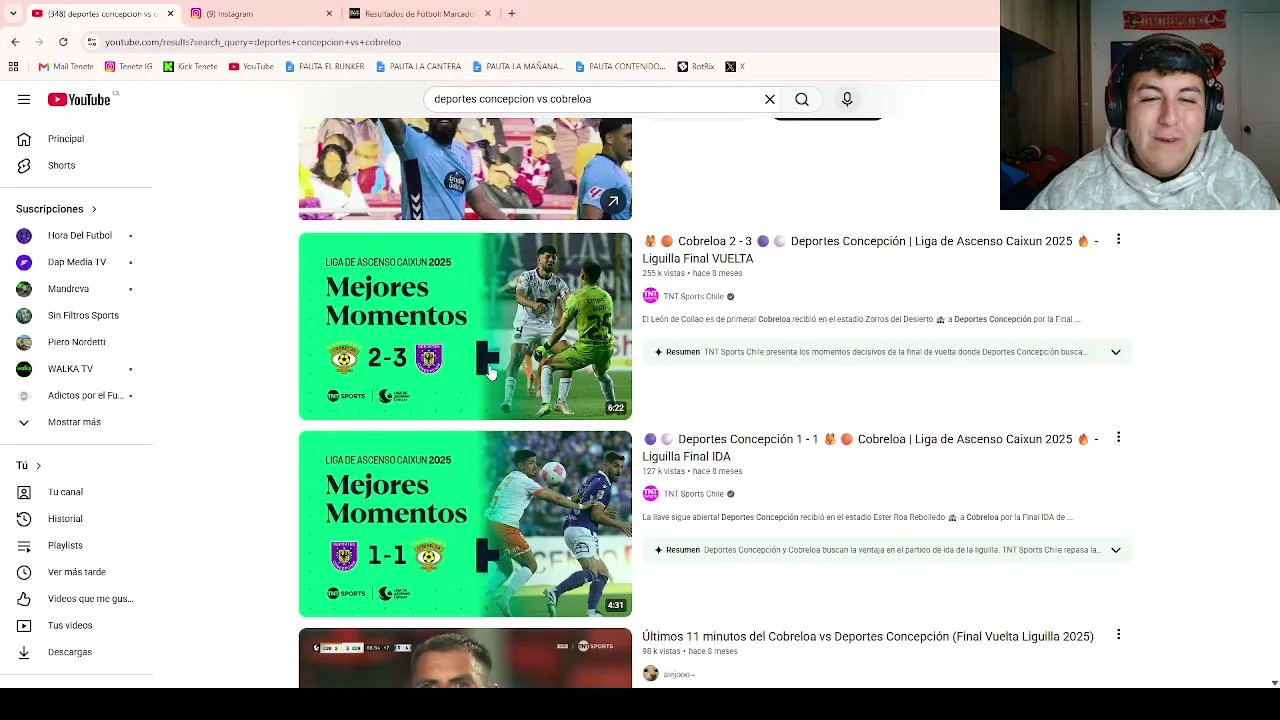Open options menu for Concepción 1 - 1 video
The image size is (1280, 720).
click(x=1118, y=438)
